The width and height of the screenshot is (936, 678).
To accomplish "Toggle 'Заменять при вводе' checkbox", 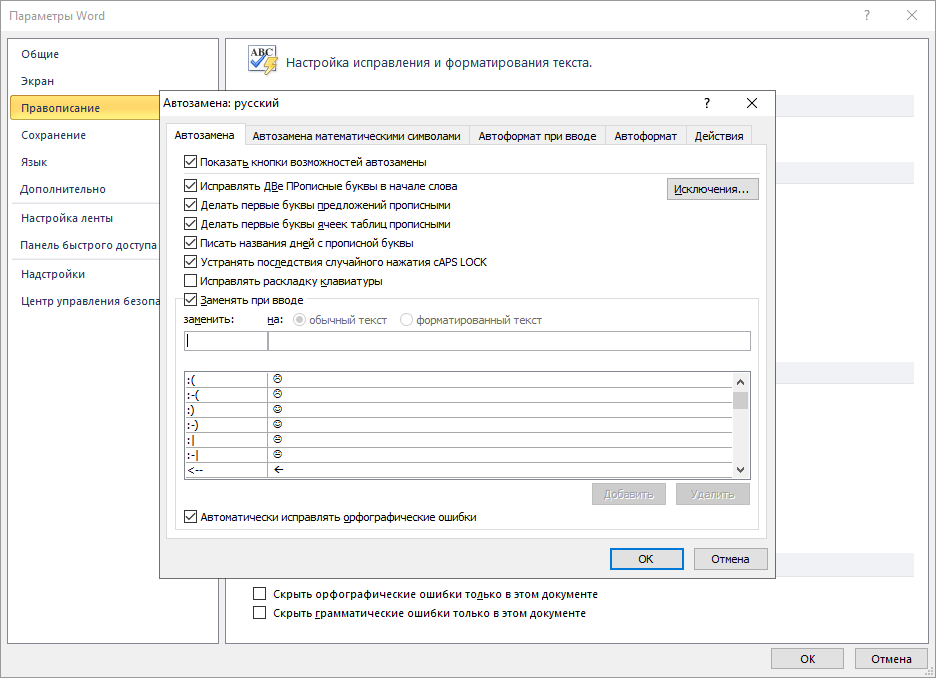I will click(191, 300).
